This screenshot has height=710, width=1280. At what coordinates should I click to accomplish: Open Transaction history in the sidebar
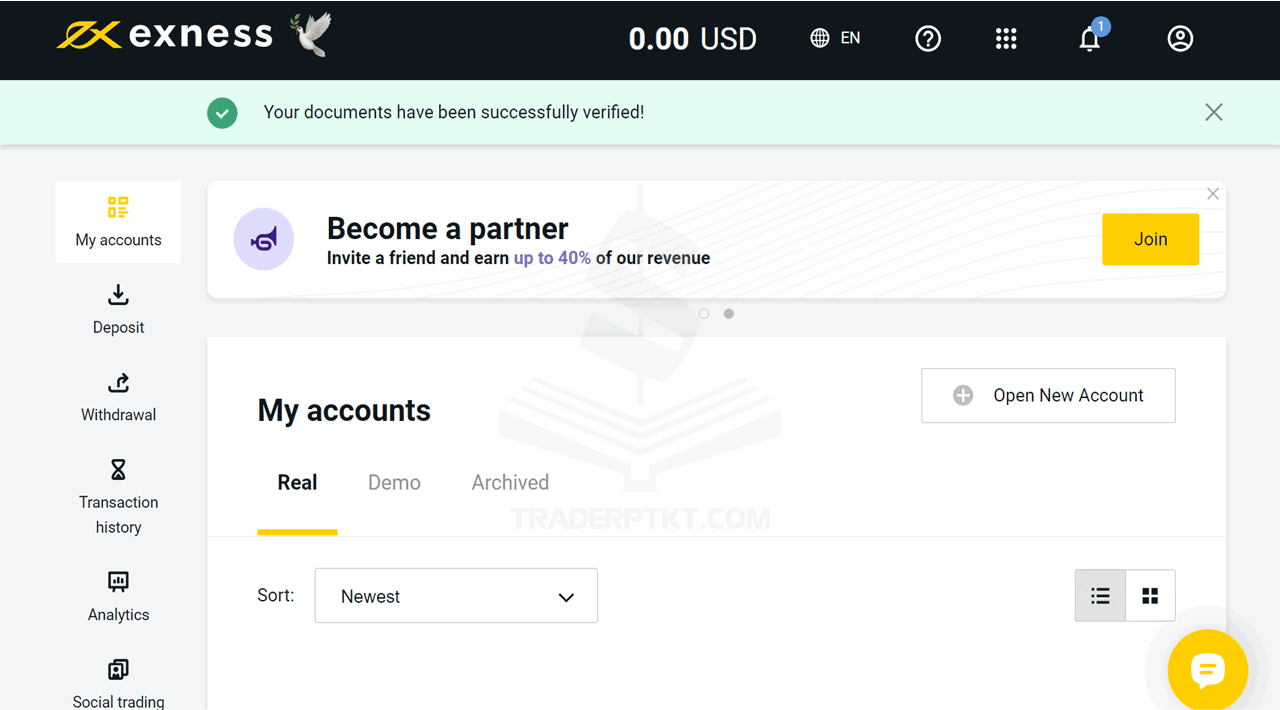click(118, 497)
